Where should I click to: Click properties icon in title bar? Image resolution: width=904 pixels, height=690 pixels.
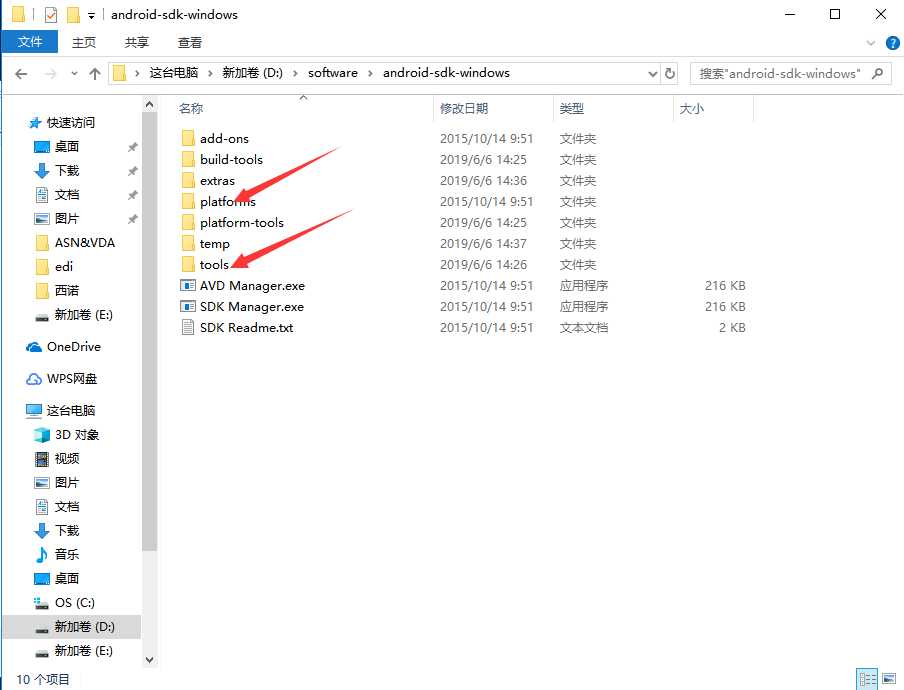click(51, 14)
